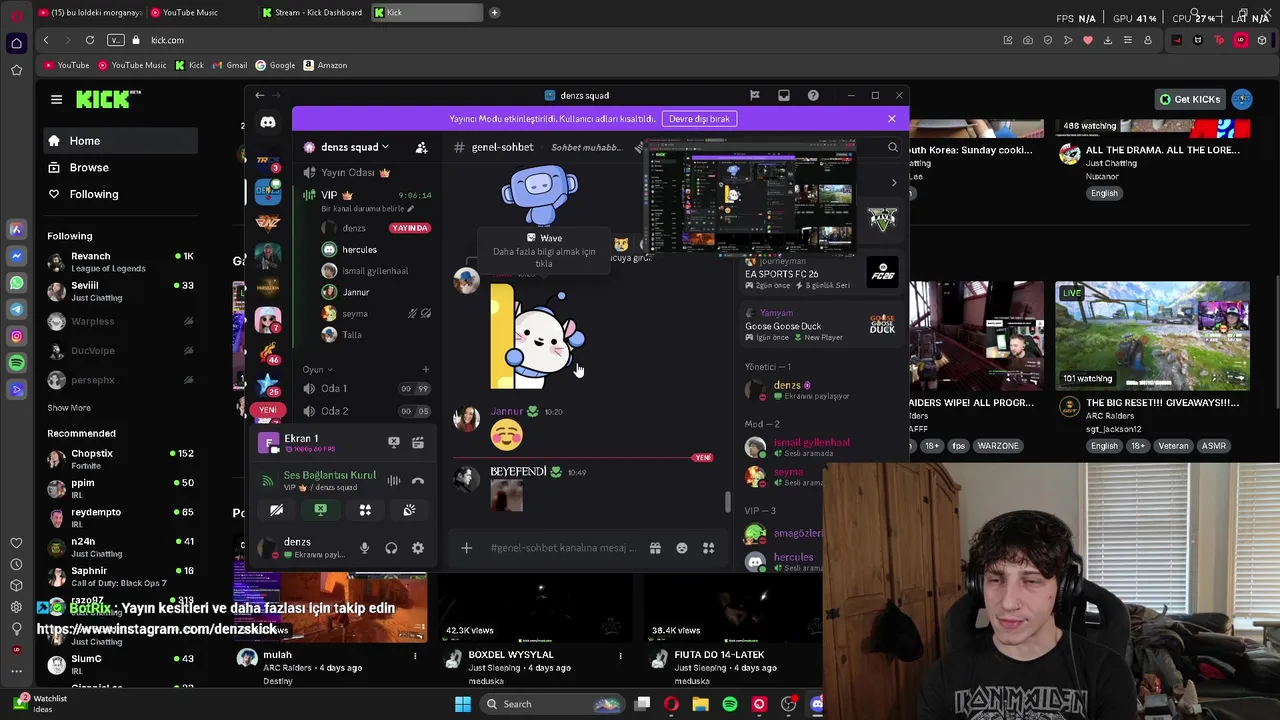Dismiss the Yayıncı Modu purple banner

[892, 118]
